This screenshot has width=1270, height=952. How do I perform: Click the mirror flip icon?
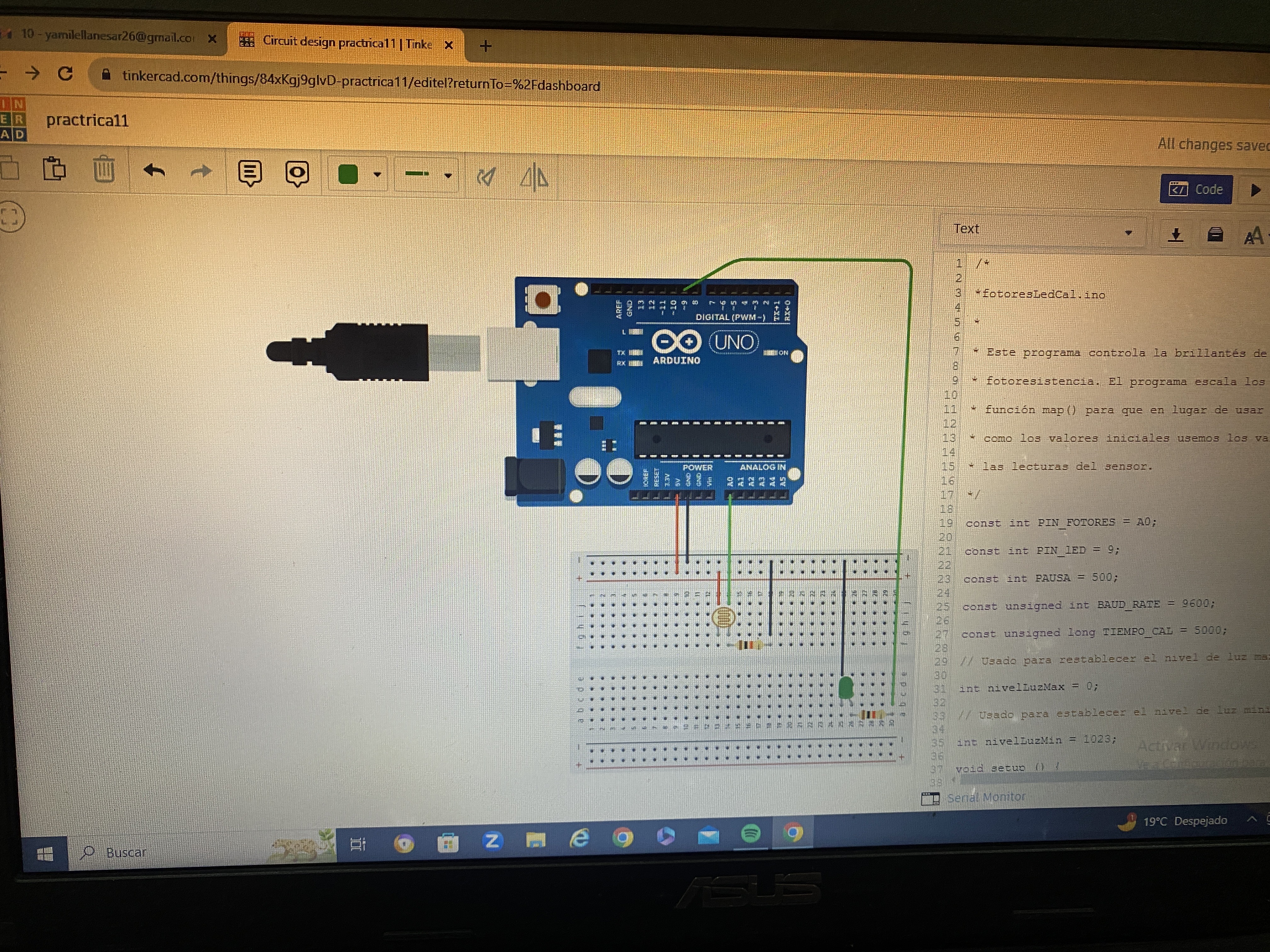click(x=534, y=177)
